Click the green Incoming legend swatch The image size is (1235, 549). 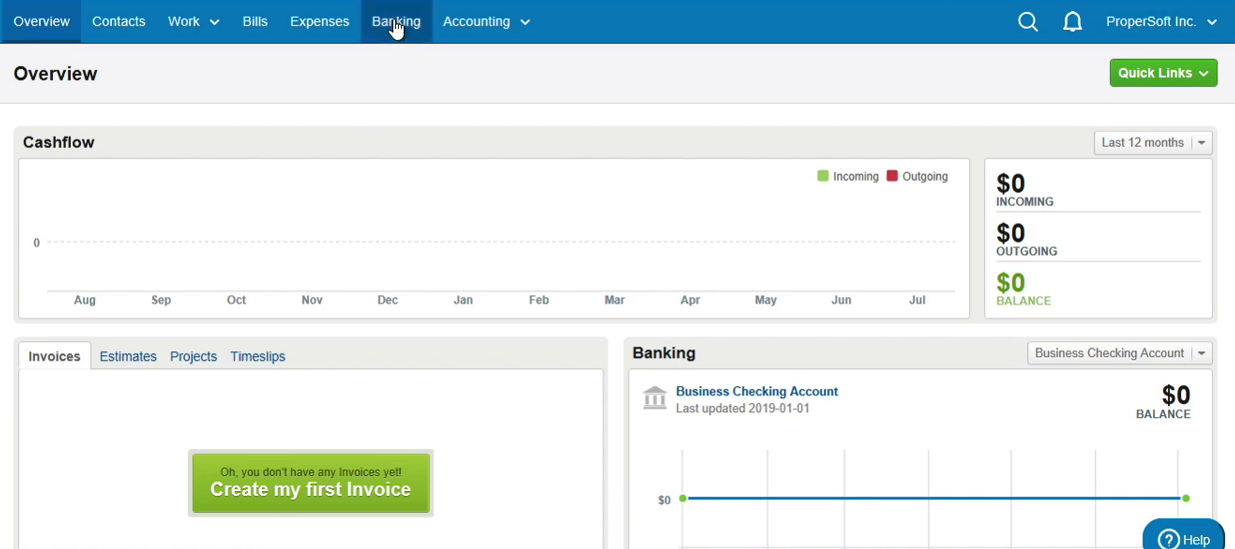click(823, 176)
